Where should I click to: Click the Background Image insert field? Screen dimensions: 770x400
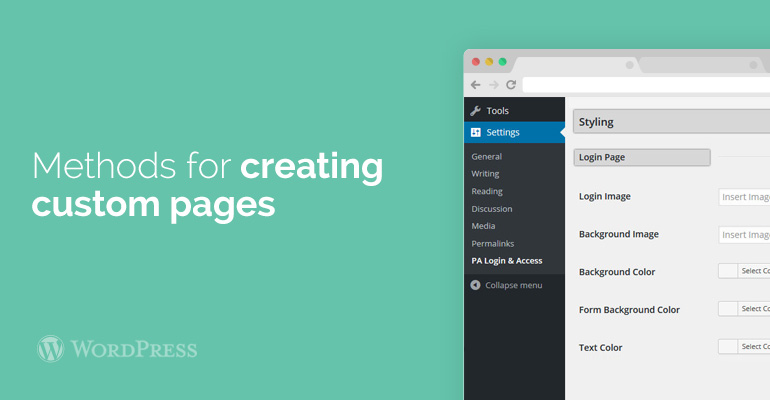(x=744, y=235)
